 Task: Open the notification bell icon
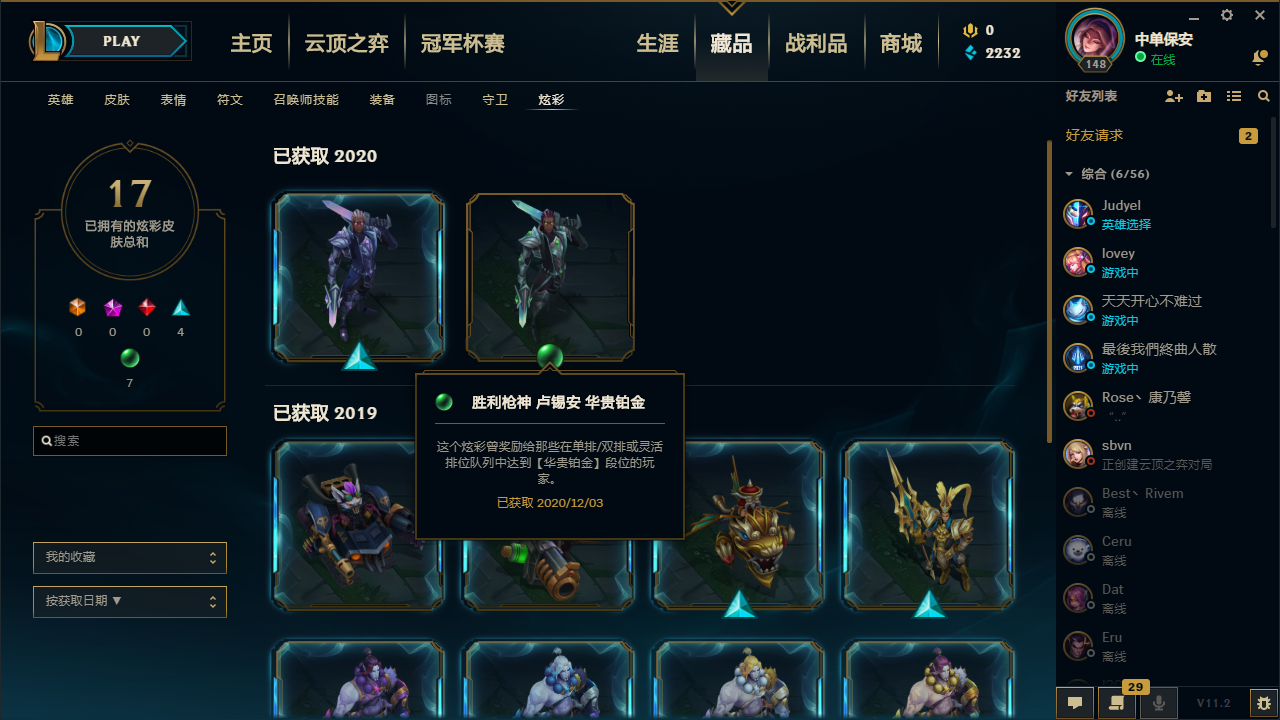click(1259, 59)
